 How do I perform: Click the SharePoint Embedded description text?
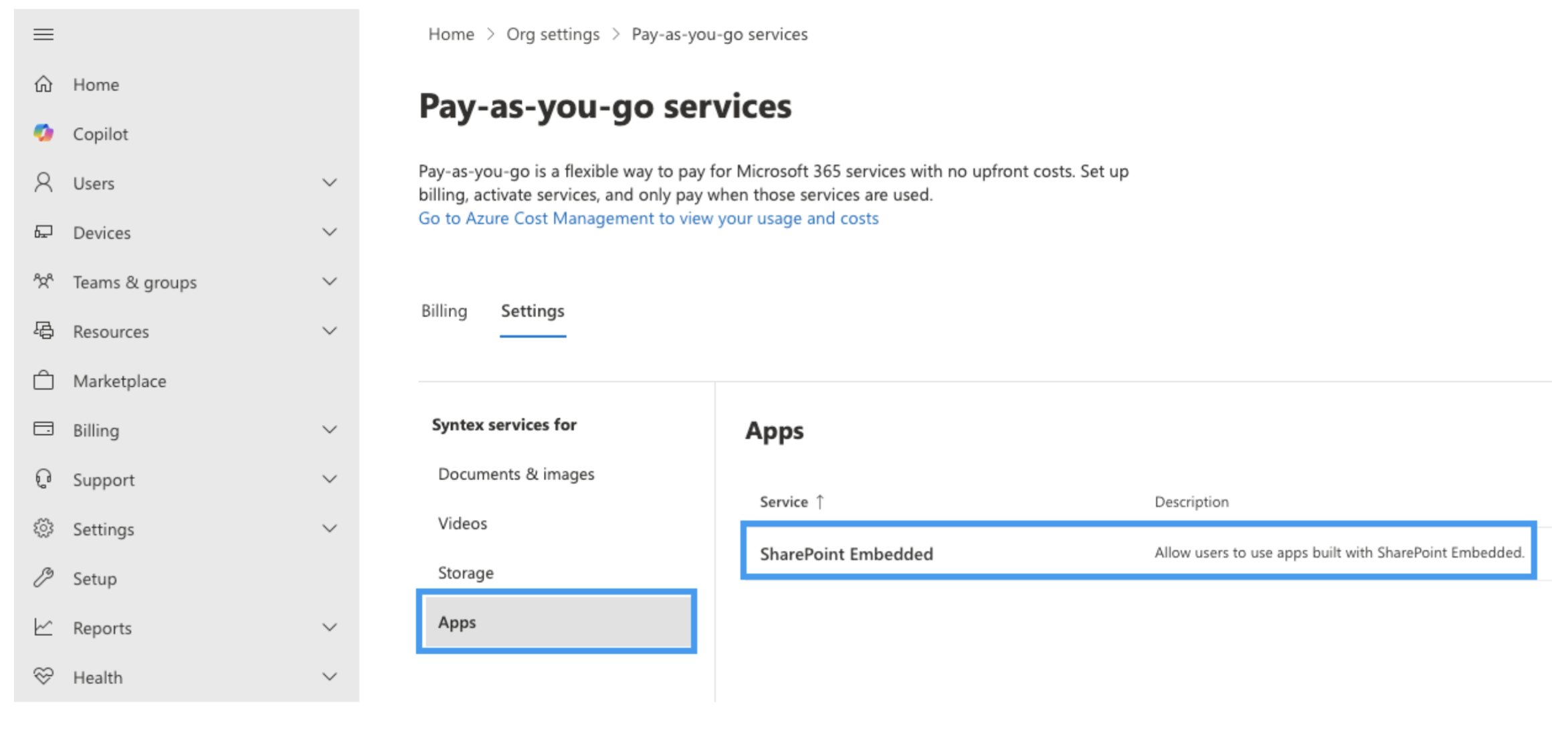click(x=1339, y=552)
